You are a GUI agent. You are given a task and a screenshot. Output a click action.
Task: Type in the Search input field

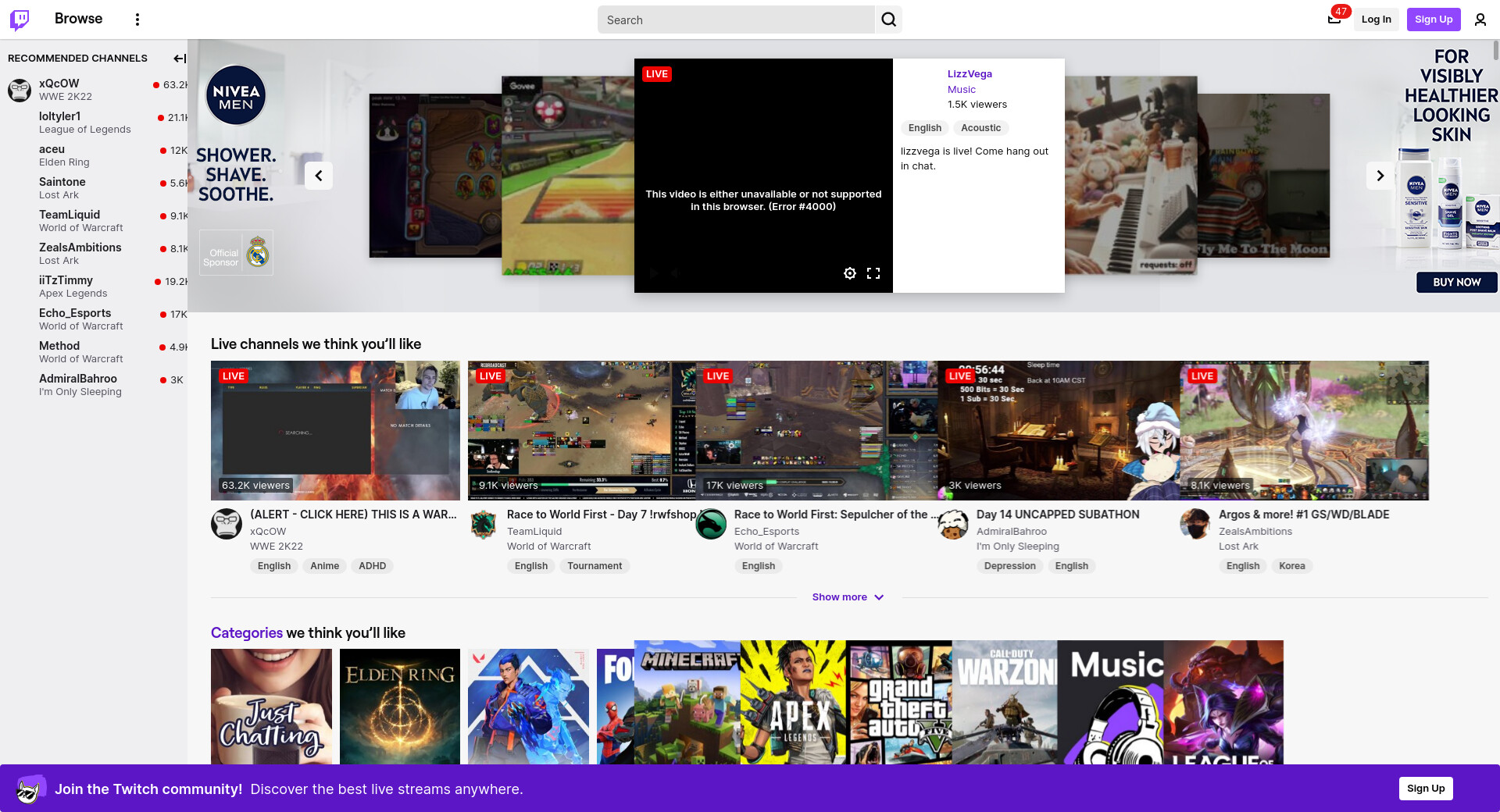(734, 20)
